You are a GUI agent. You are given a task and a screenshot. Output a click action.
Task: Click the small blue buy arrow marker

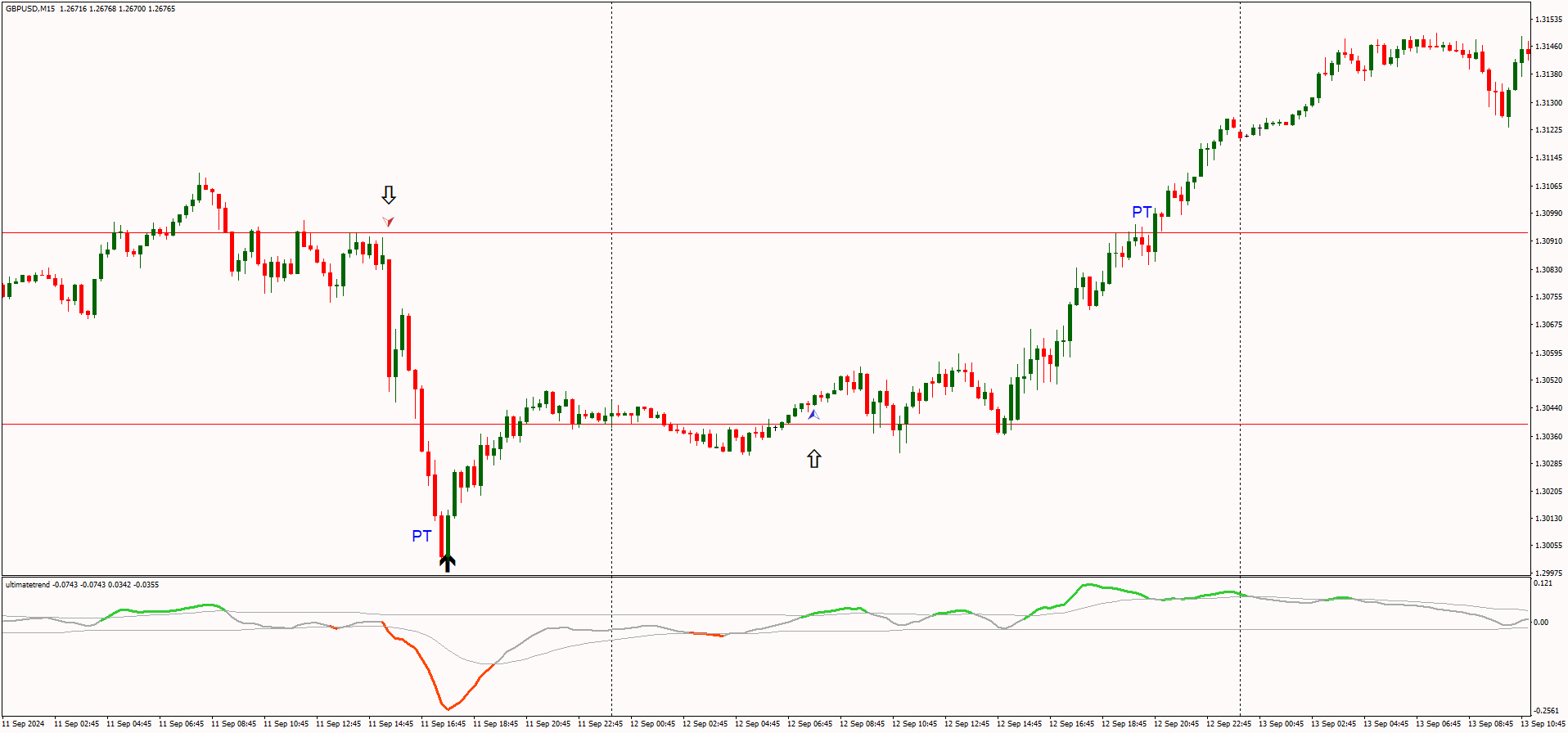click(813, 415)
